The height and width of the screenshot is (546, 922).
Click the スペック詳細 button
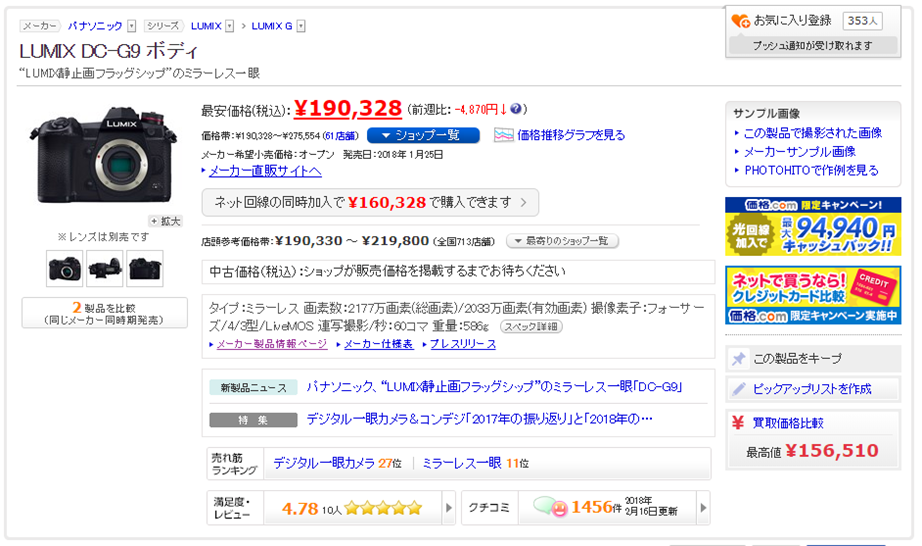531,327
